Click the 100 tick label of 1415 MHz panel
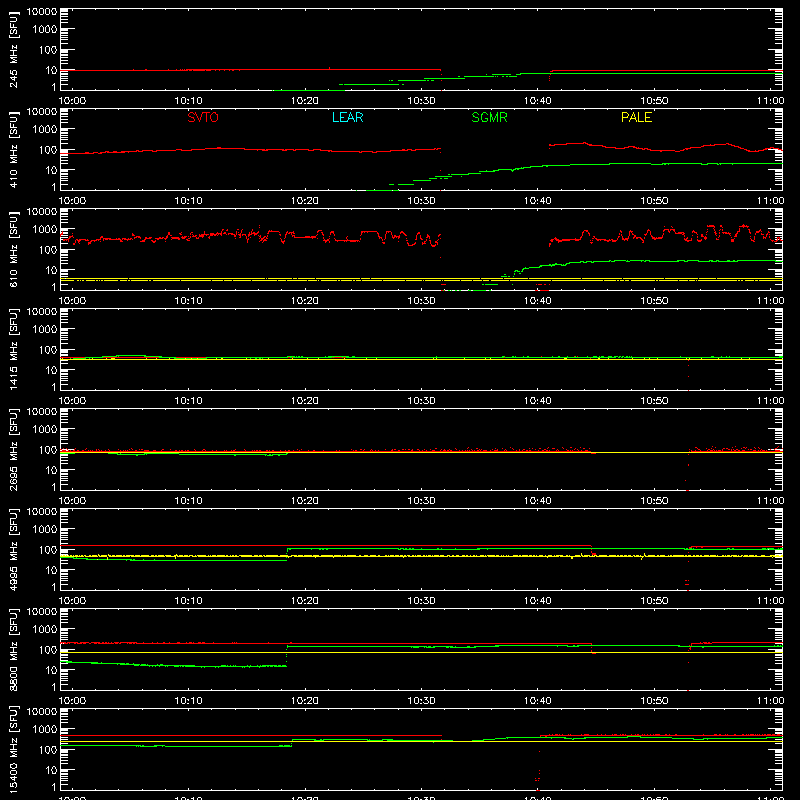Image resolution: width=800 pixels, height=800 pixels. pos(48,350)
